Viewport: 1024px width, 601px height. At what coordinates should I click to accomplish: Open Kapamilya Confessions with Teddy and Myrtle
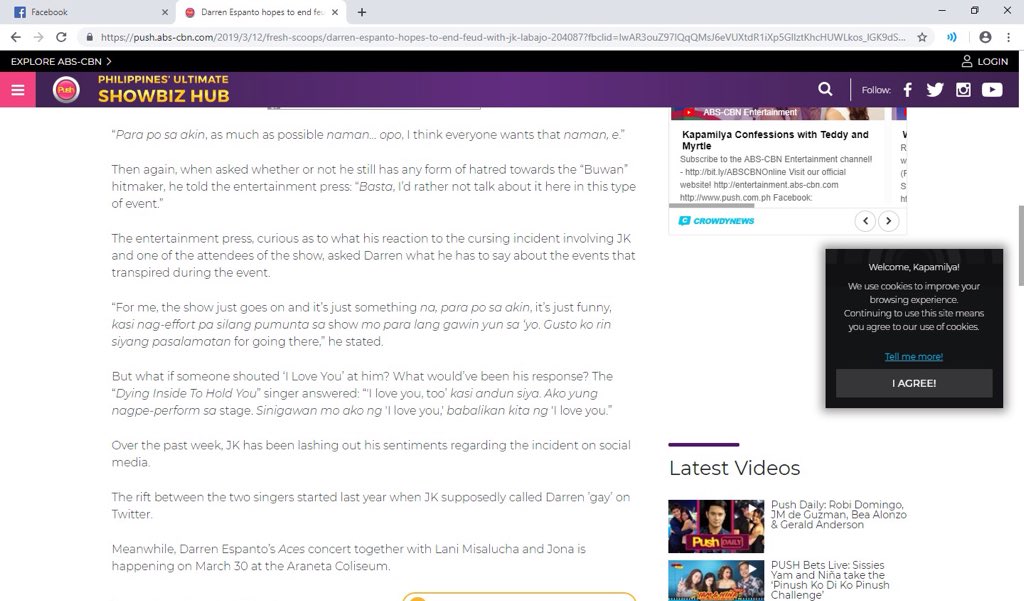coord(775,140)
